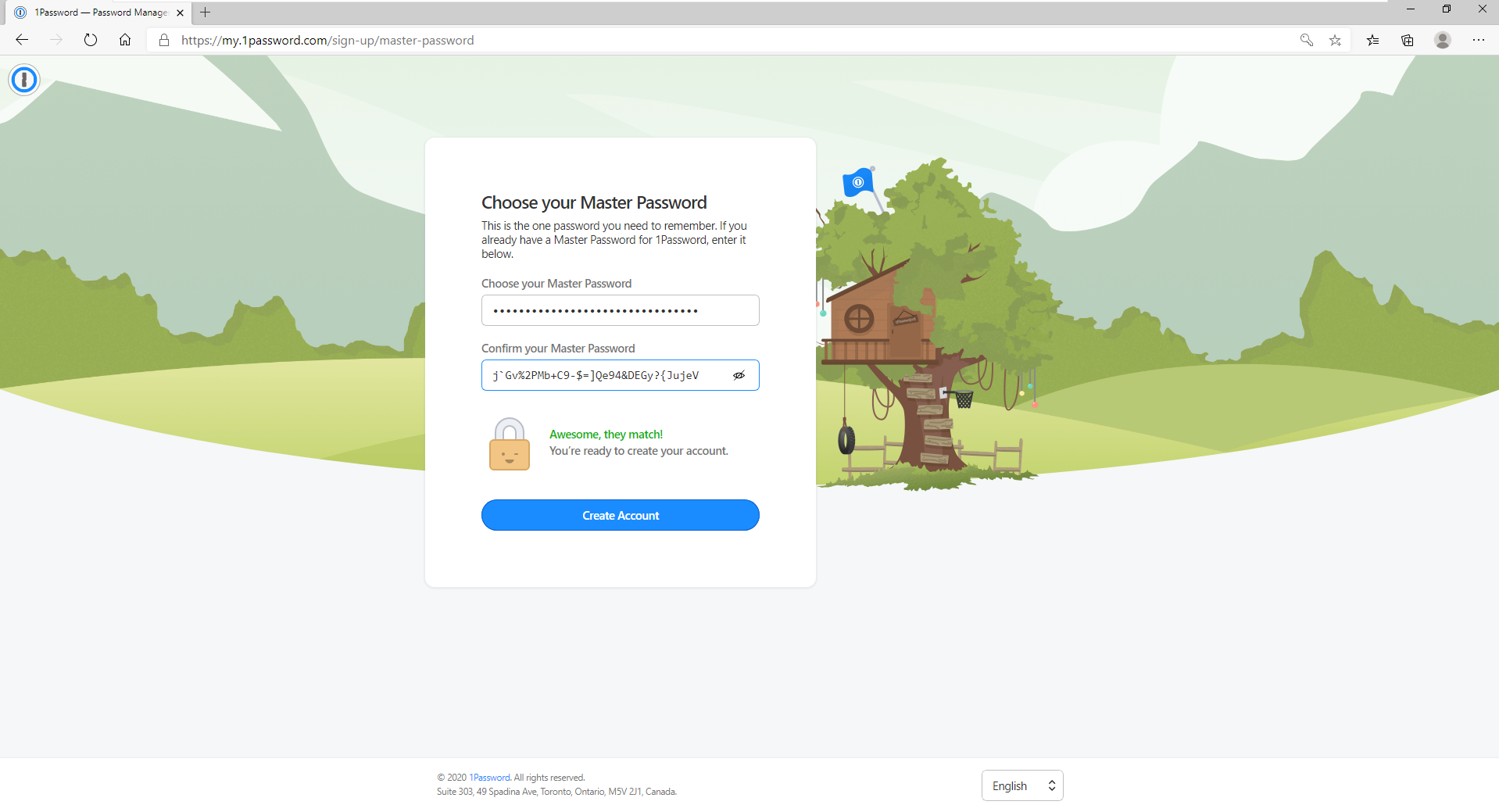Click the browser forward arrow
The width and height of the screenshot is (1499, 812).
[x=56, y=40]
